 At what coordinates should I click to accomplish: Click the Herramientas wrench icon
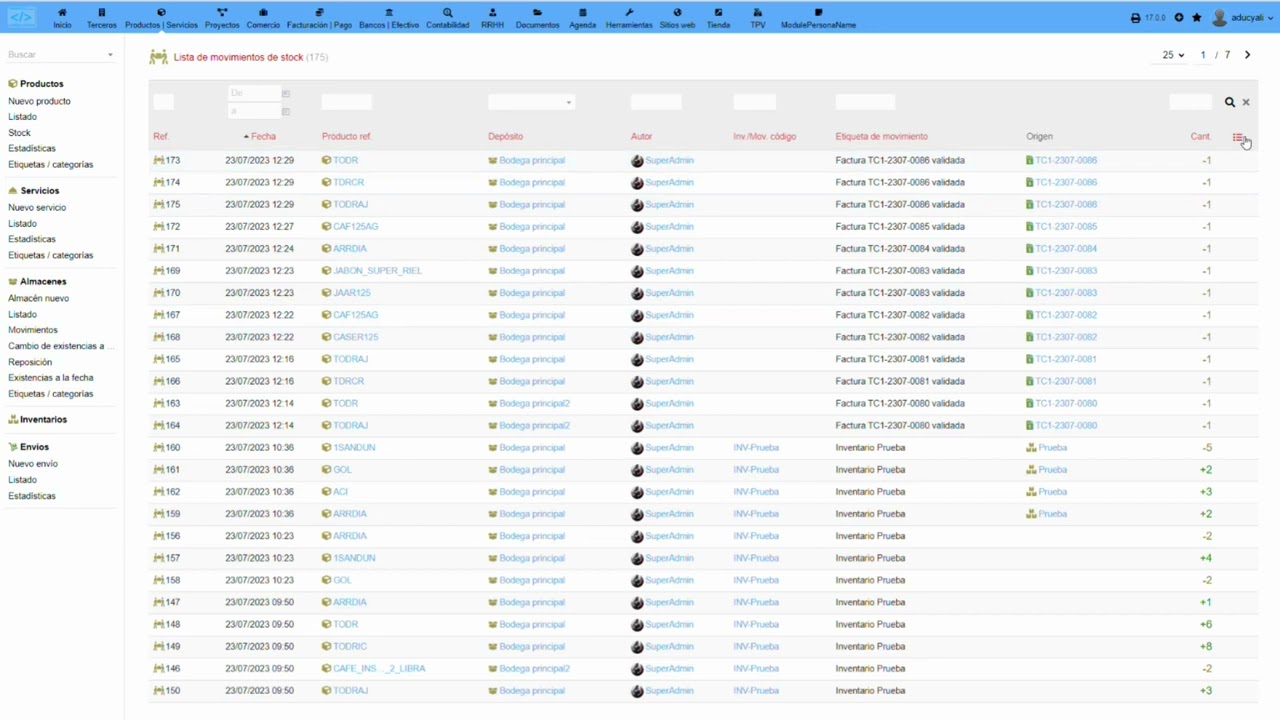click(x=629, y=13)
